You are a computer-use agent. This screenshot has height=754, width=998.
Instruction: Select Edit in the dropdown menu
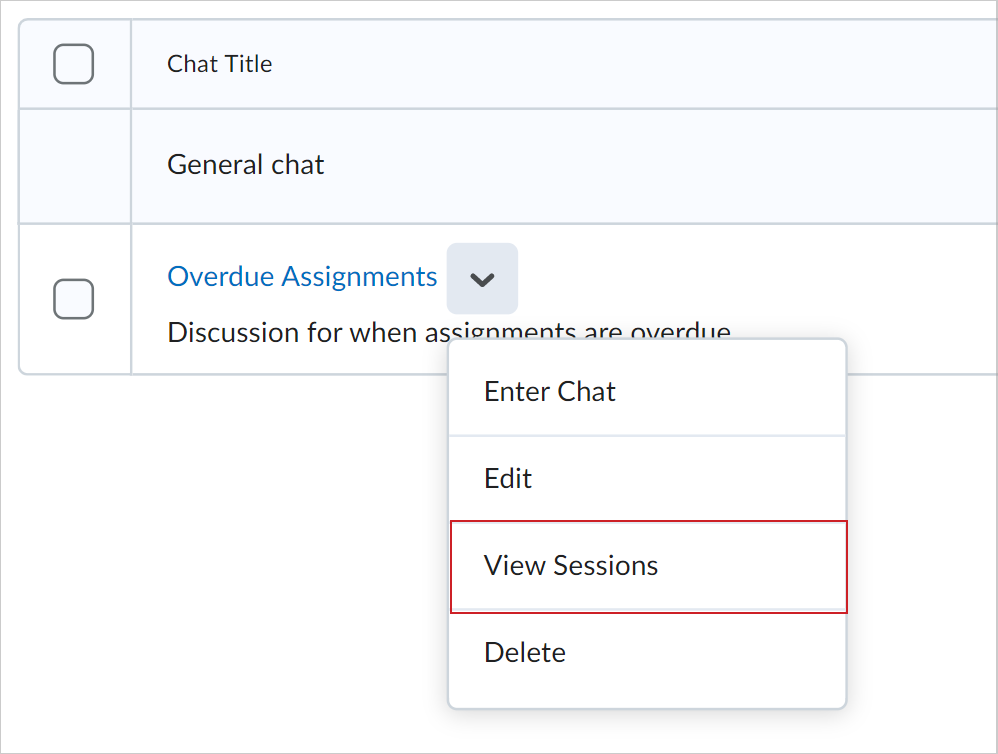click(508, 478)
